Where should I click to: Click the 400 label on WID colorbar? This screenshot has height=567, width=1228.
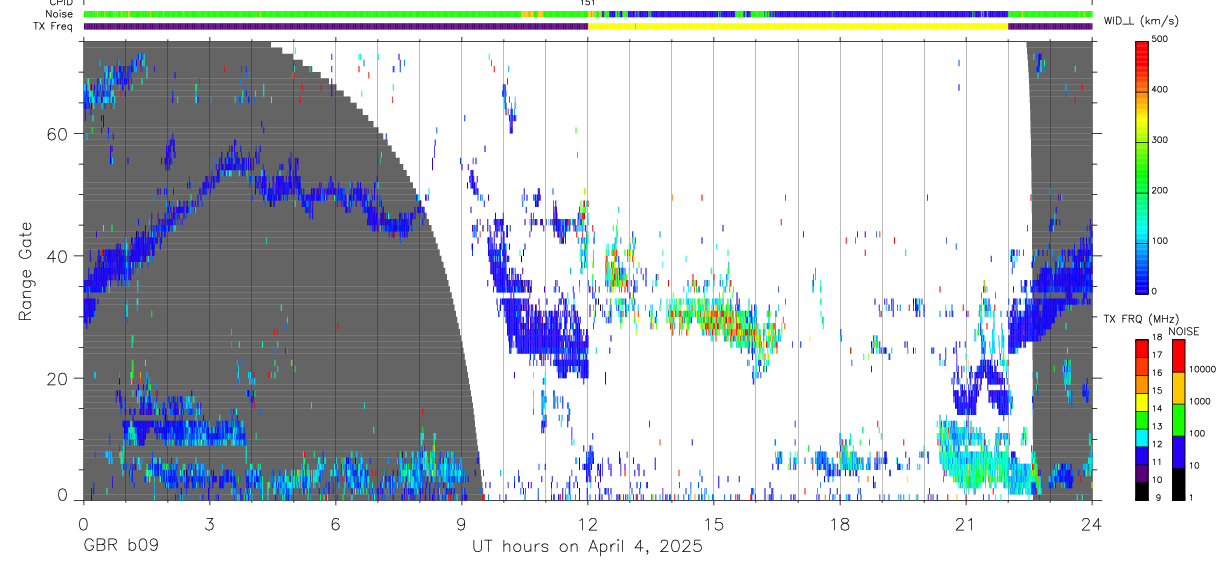(1160, 90)
